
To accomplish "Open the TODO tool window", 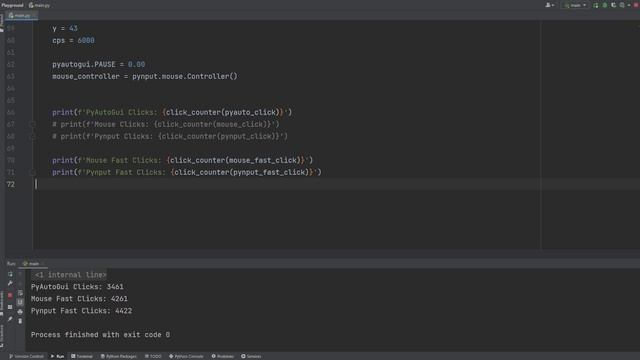I will pos(153,356).
